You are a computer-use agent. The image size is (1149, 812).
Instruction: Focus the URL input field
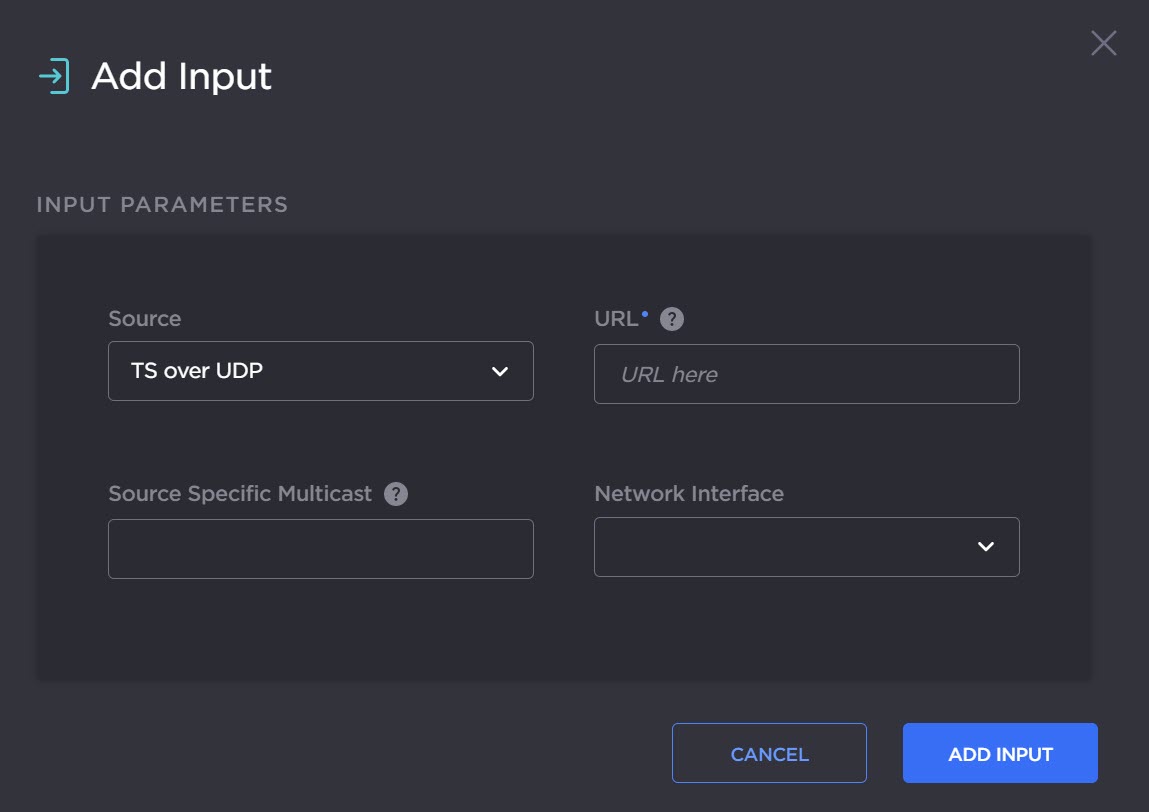[x=806, y=374]
